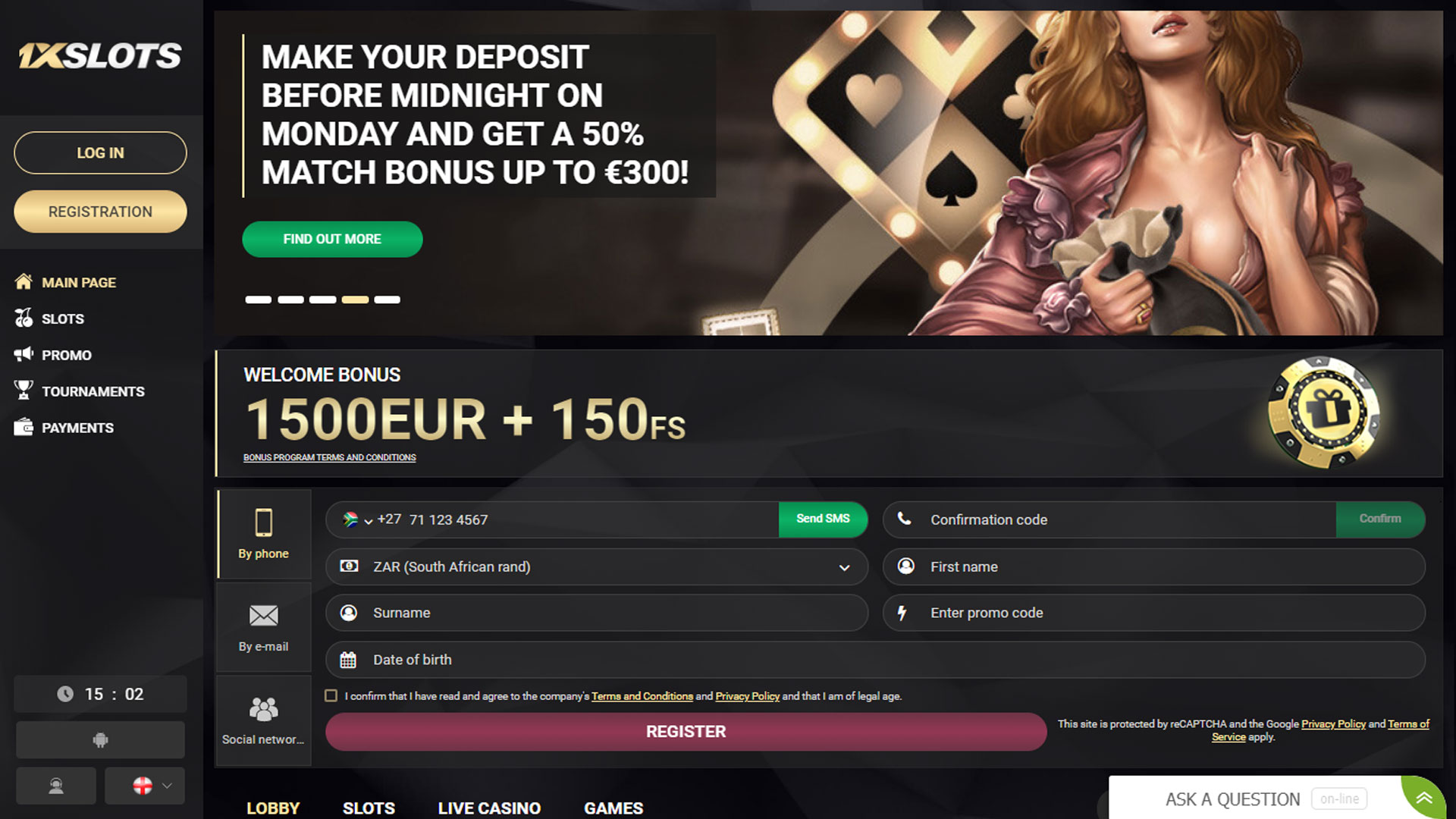Click into the Date of birth field
The width and height of the screenshot is (1456, 819).
coord(875,660)
